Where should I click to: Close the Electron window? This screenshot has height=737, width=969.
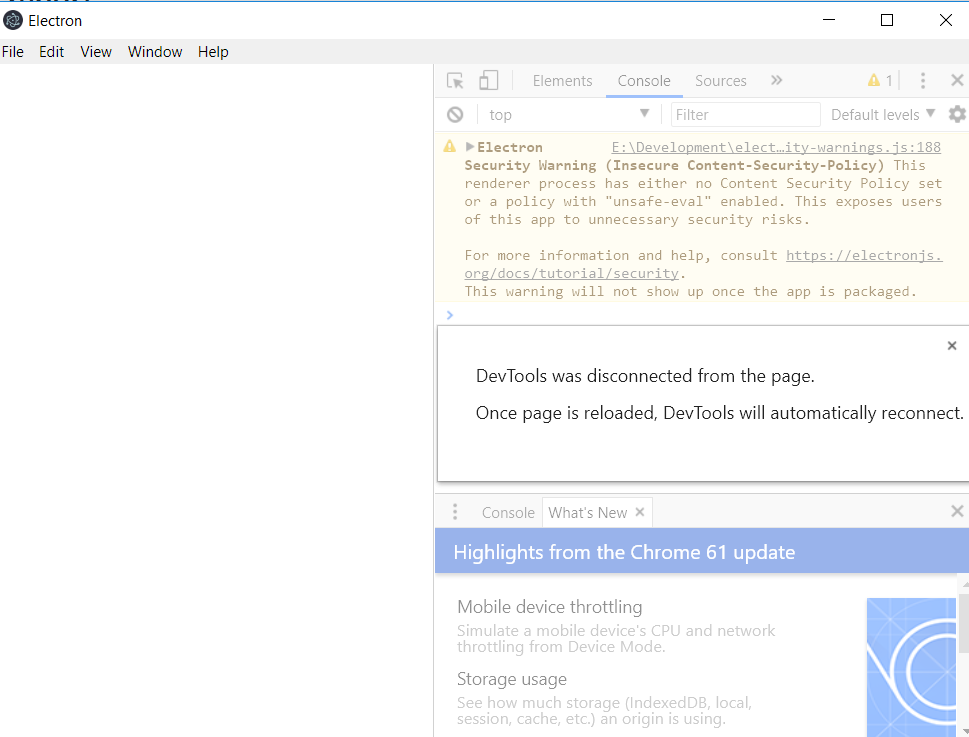pyautogui.click(x=946, y=20)
